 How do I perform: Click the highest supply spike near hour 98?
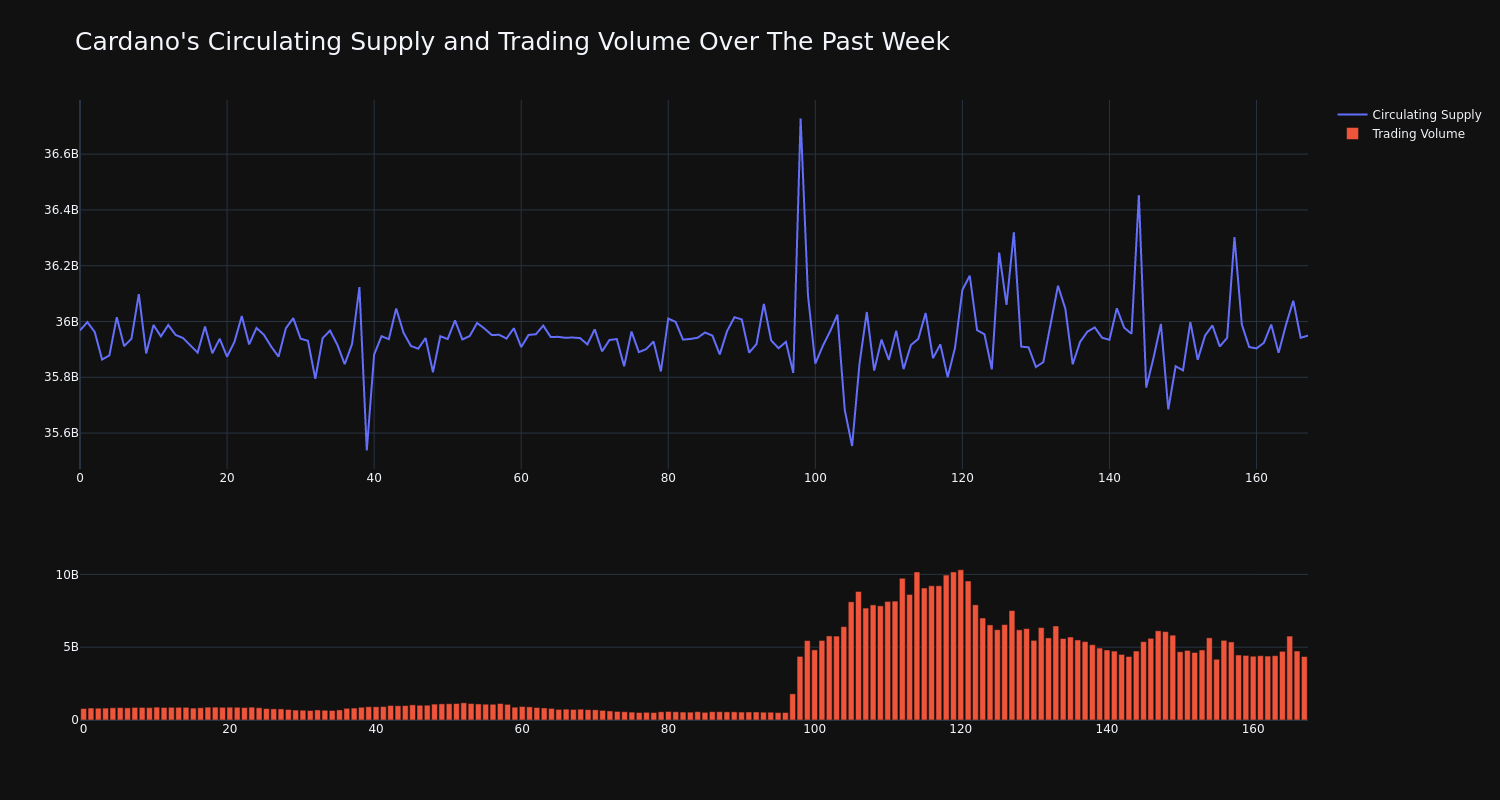click(800, 119)
